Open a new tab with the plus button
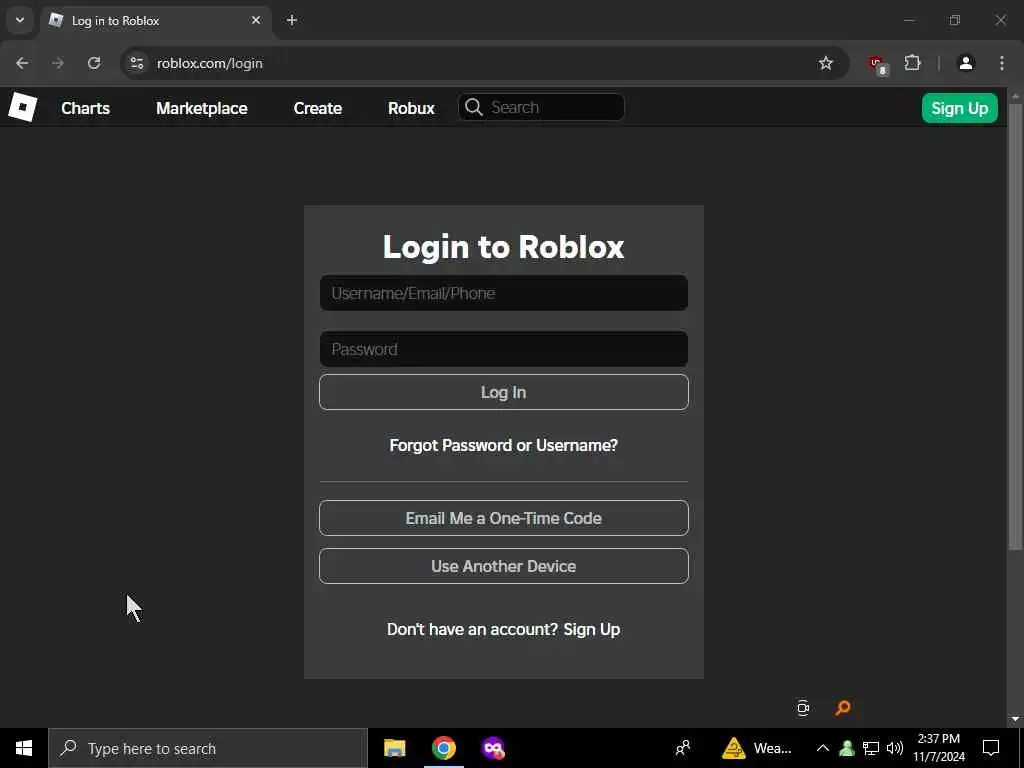The width and height of the screenshot is (1024, 768). (x=292, y=20)
